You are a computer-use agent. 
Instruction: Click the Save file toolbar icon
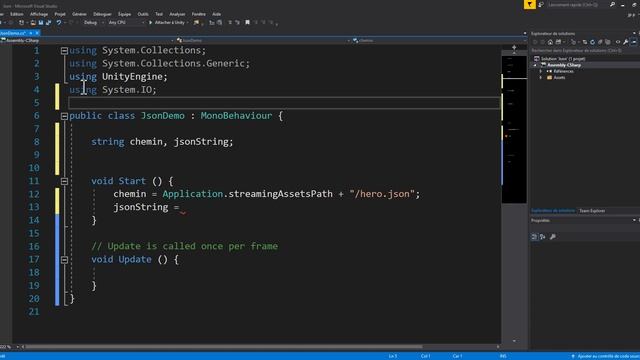[x=41, y=22]
